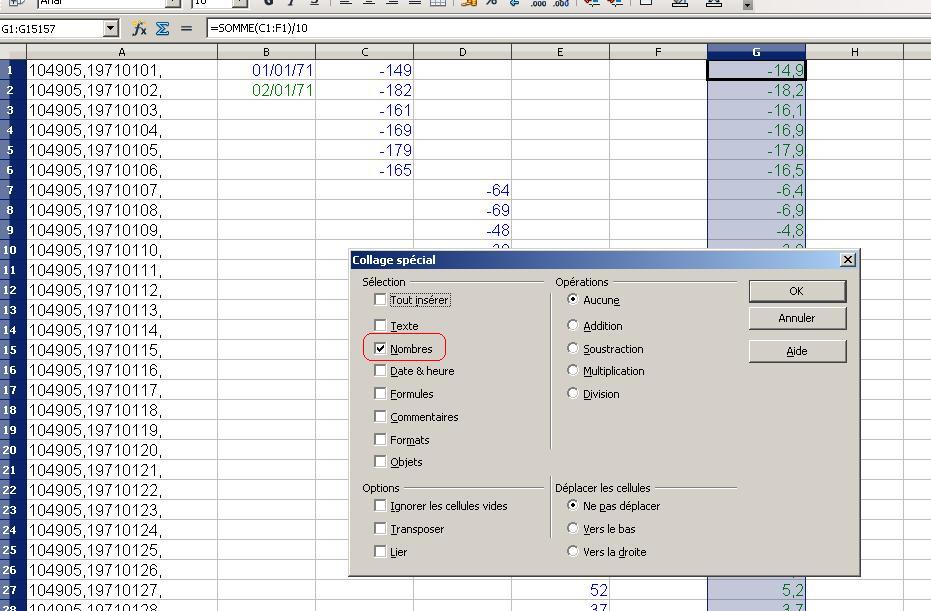Image resolution: width=931 pixels, height=611 pixels.
Task: Click cell with value -179
Action: [365, 150]
